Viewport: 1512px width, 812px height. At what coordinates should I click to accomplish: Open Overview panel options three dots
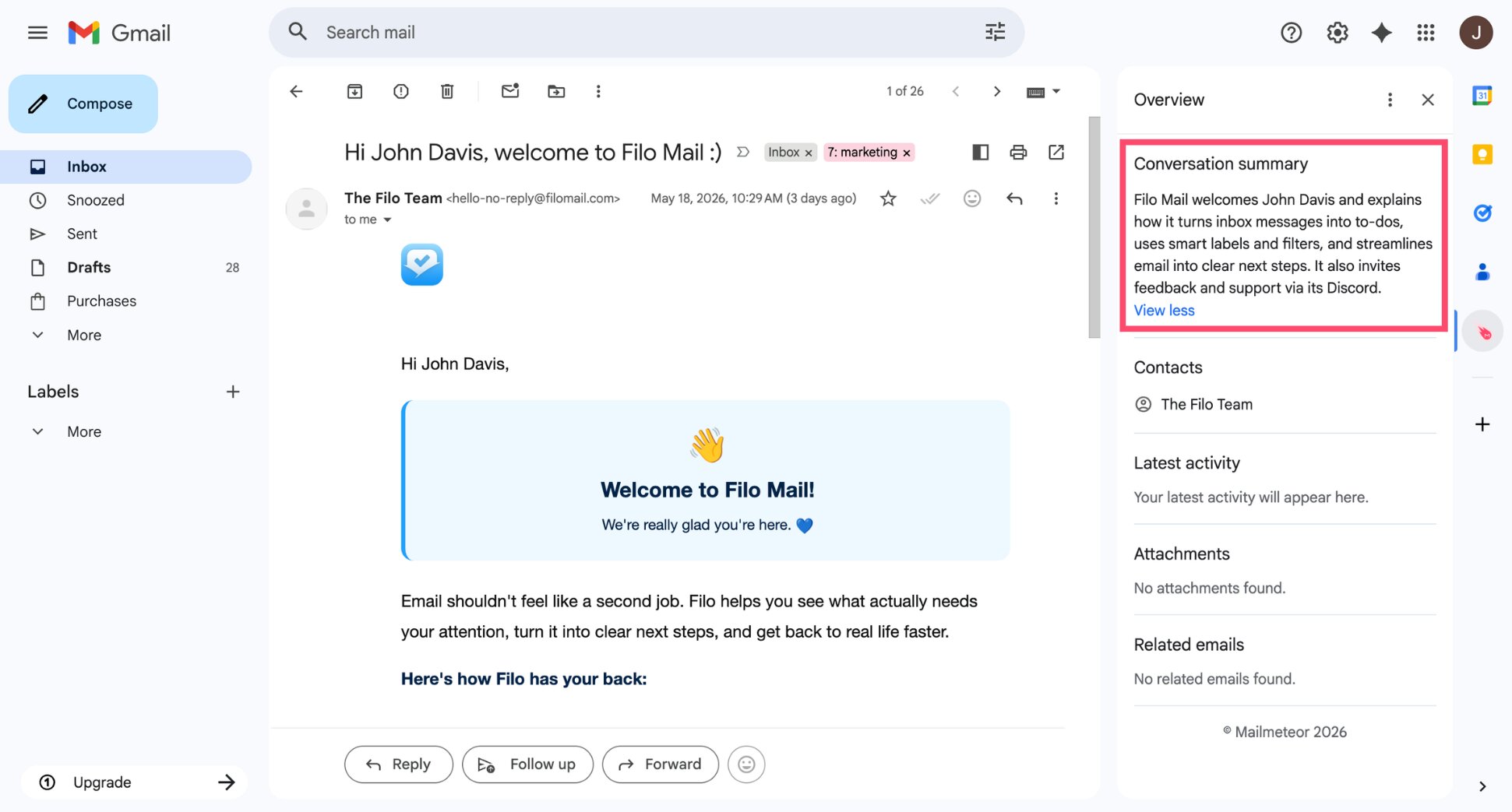[1390, 100]
